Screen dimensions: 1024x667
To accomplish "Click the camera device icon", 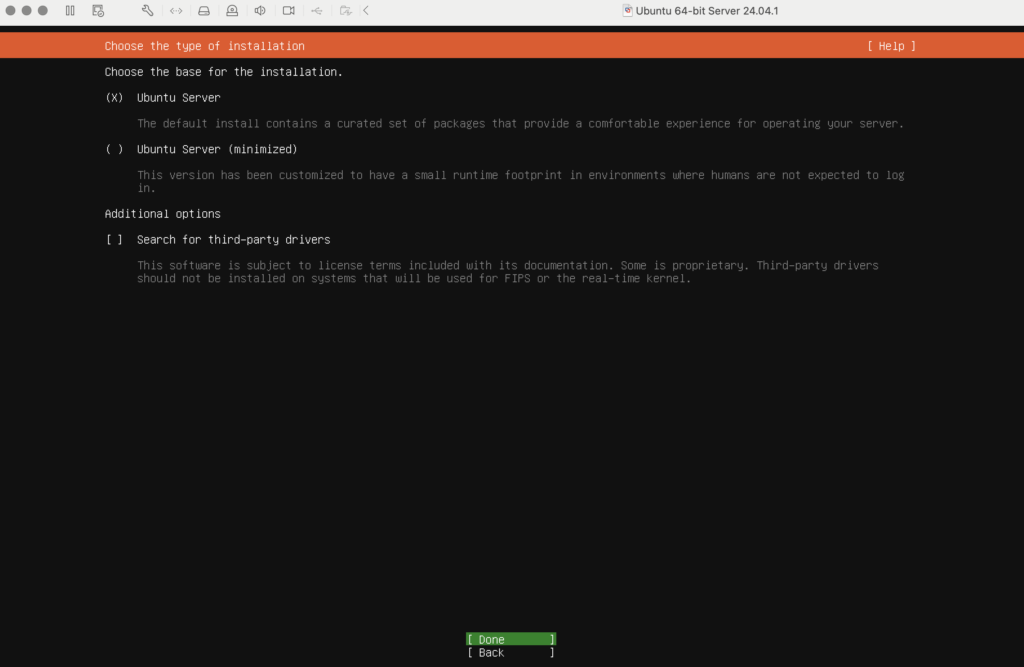I will click(288, 11).
